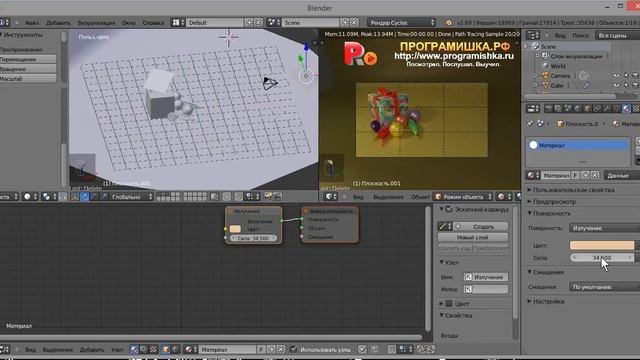Click the translate manipulator arrow icon
Image resolution: width=640 pixels, height=360 pixels.
(x=84, y=197)
